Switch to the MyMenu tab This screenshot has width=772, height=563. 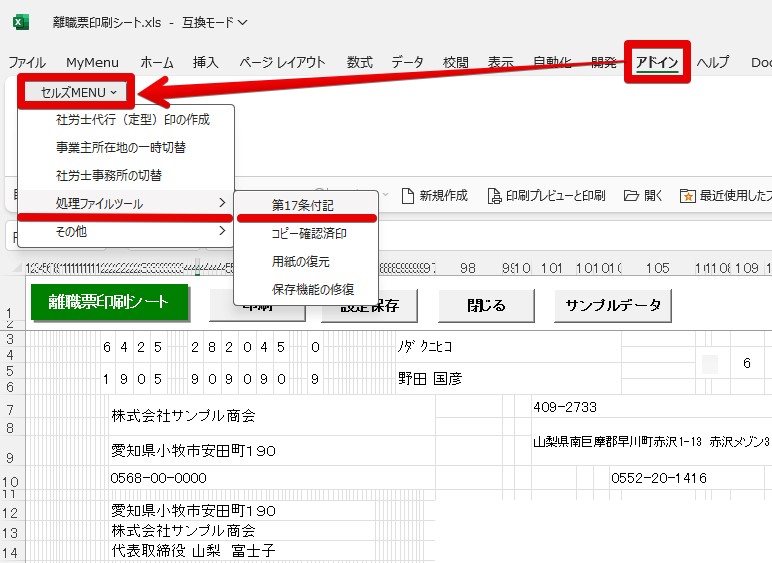(x=93, y=63)
